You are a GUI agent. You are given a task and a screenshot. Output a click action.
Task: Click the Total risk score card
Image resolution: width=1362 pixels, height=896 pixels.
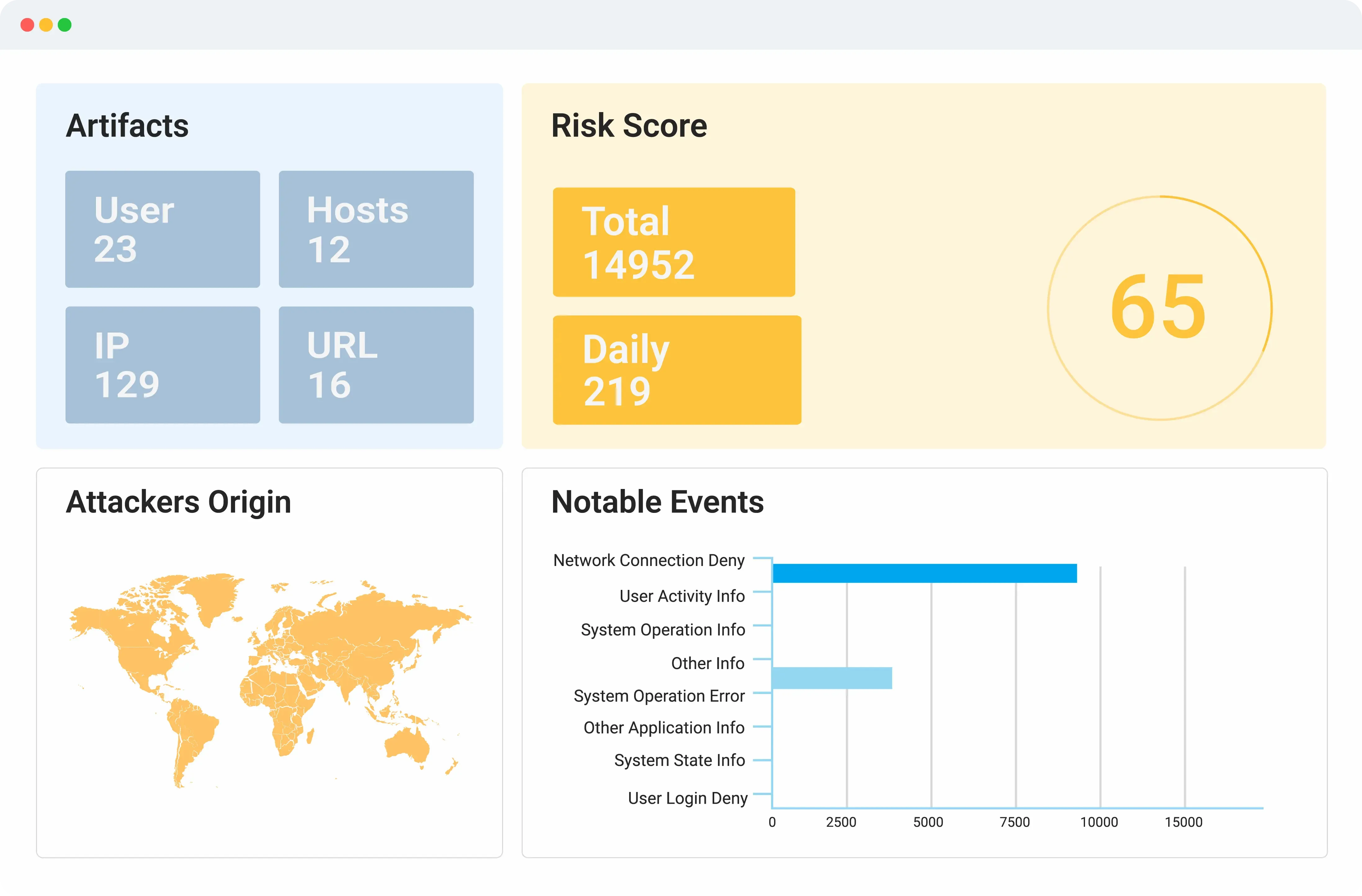click(x=674, y=242)
